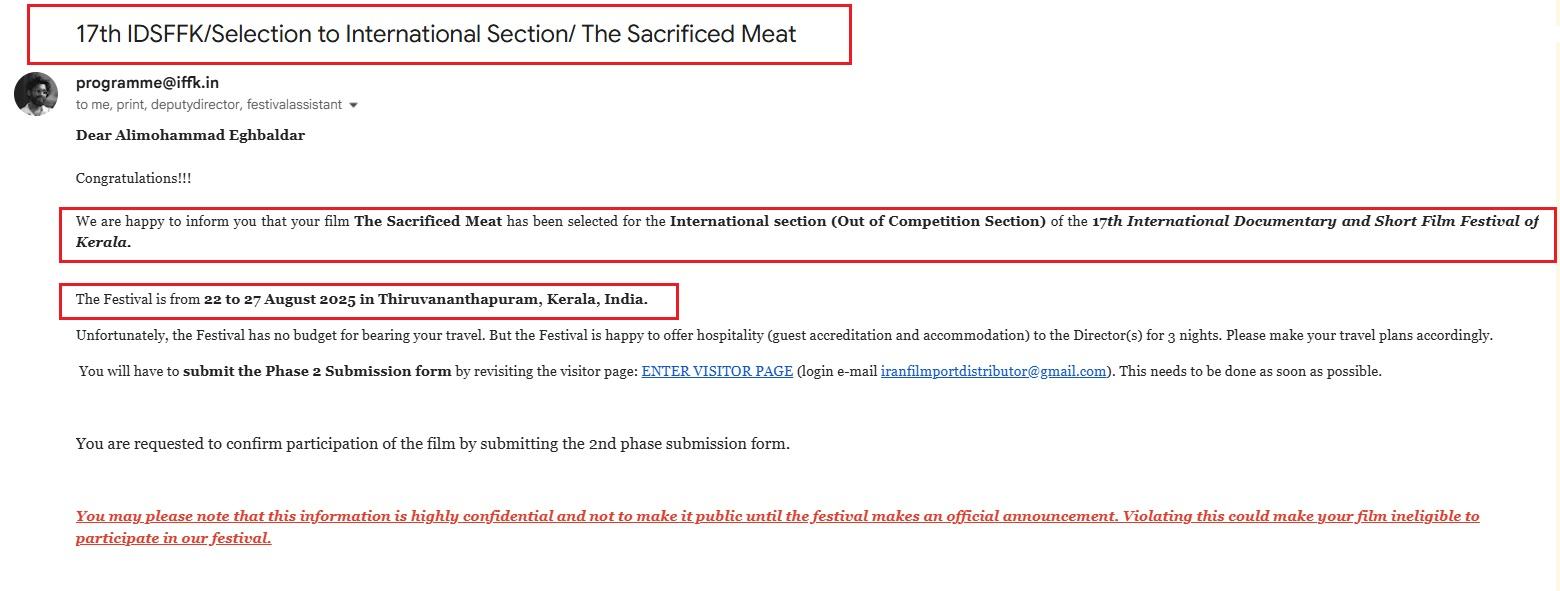Select sender address programme@iffk.in
1560x591 pixels.
pos(147,83)
